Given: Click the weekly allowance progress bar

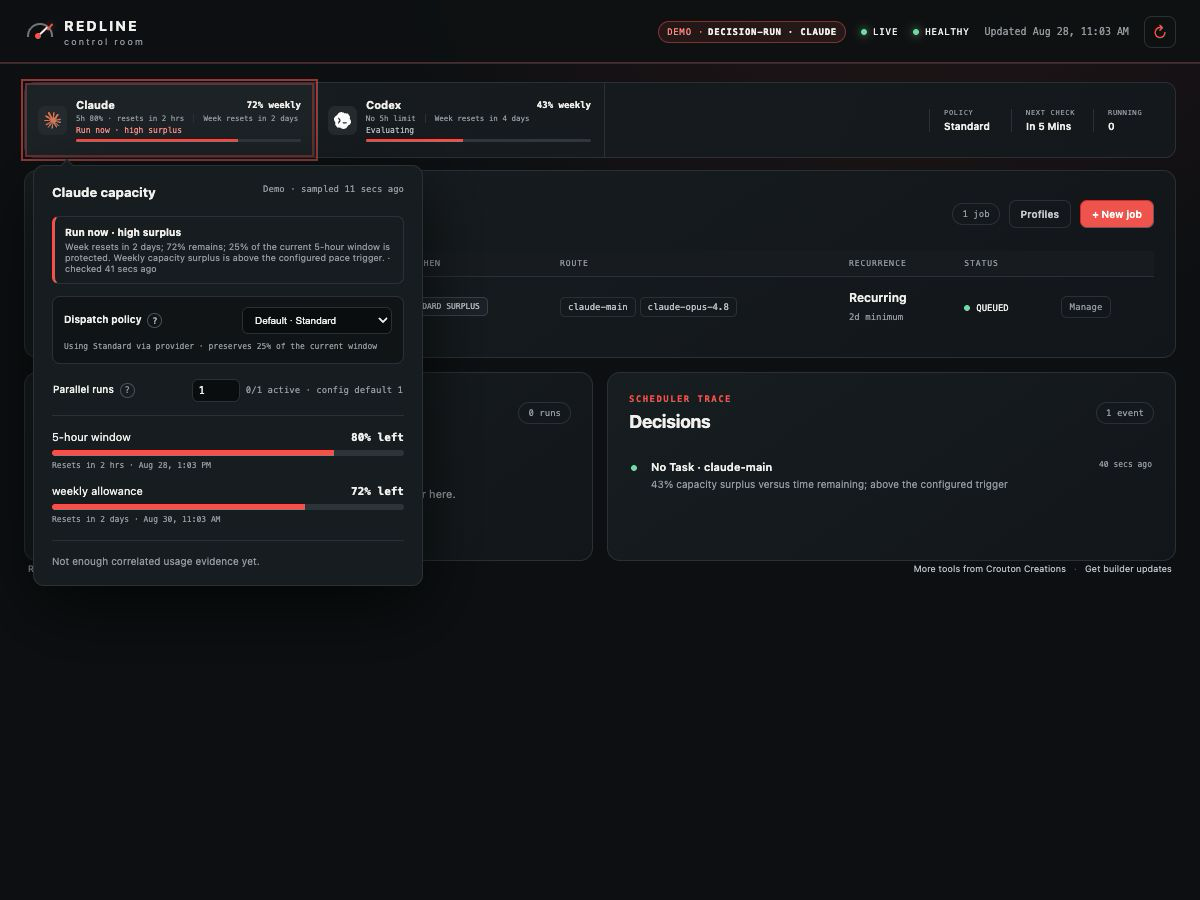Looking at the screenshot, I should tap(228, 507).
